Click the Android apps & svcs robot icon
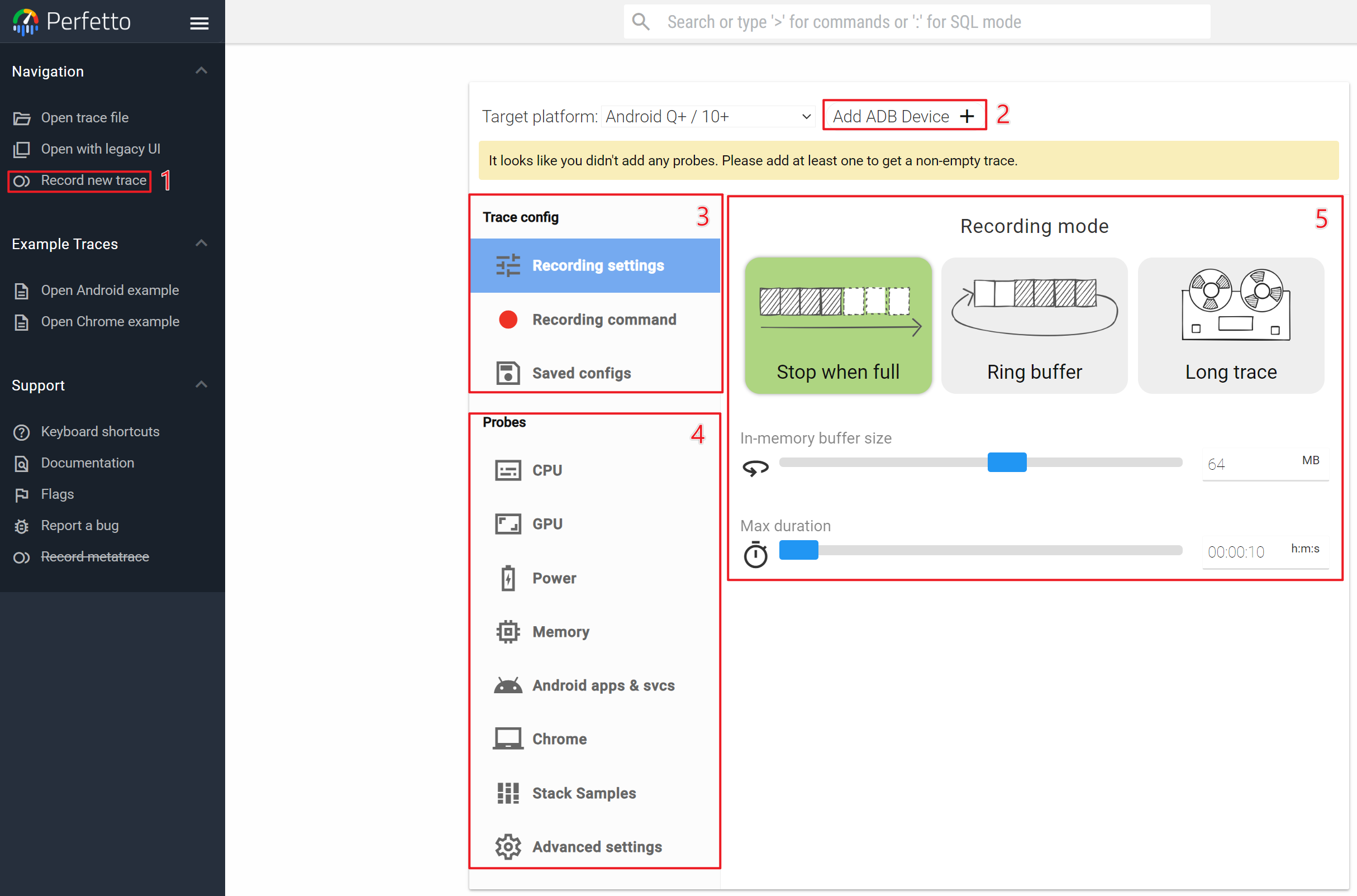The width and height of the screenshot is (1357, 896). point(508,685)
